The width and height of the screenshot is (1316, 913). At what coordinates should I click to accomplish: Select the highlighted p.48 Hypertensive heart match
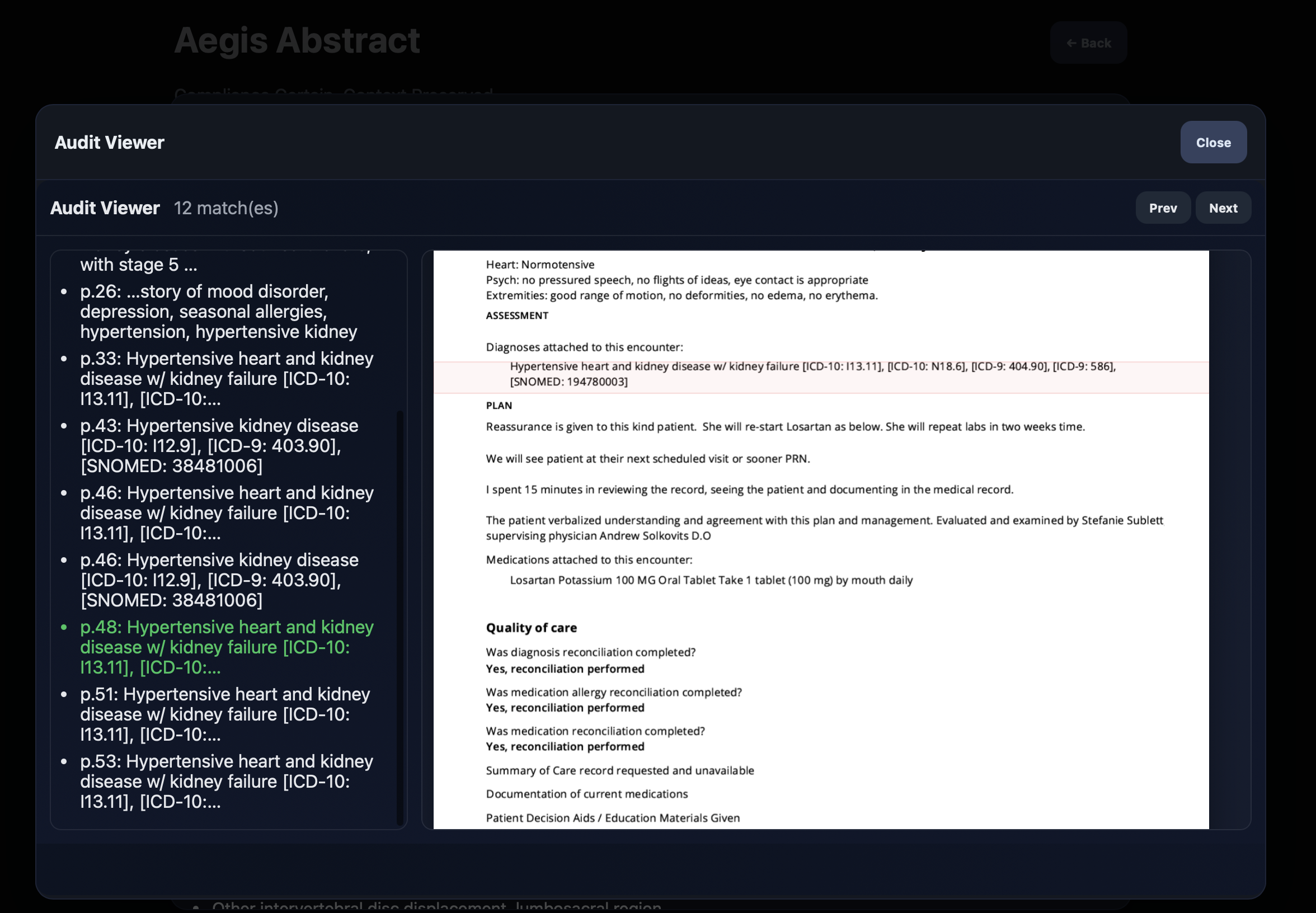point(227,647)
